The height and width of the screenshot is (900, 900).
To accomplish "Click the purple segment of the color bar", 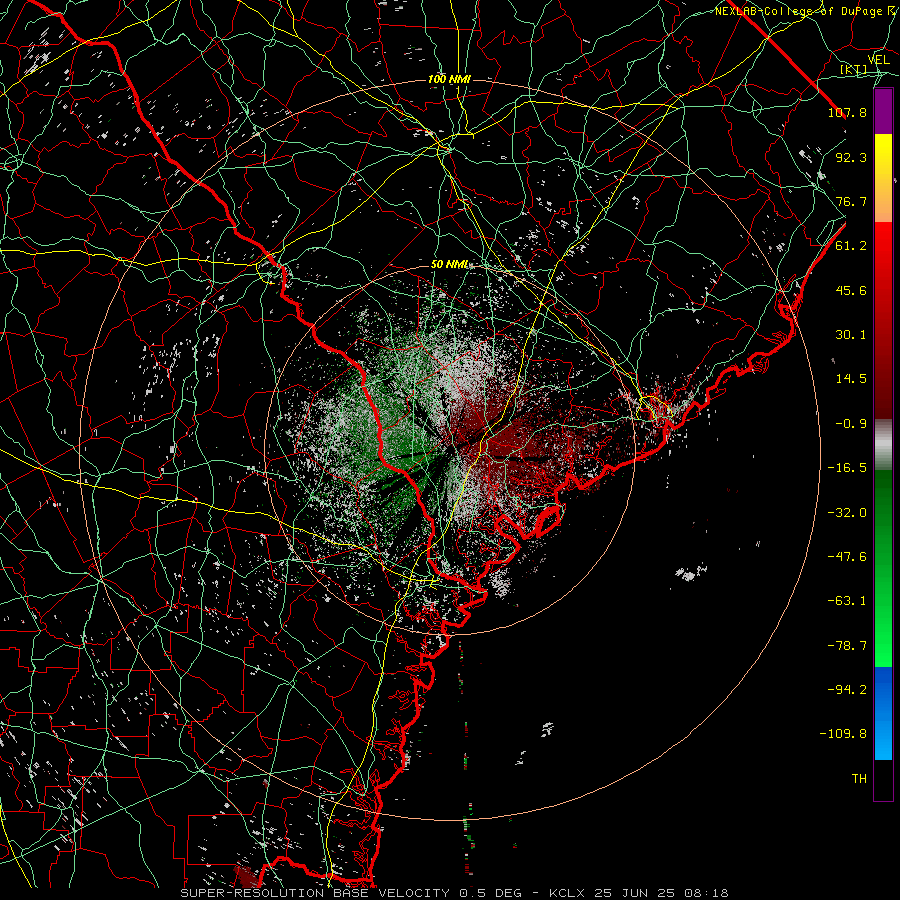I will pyautogui.click(x=883, y=112).
